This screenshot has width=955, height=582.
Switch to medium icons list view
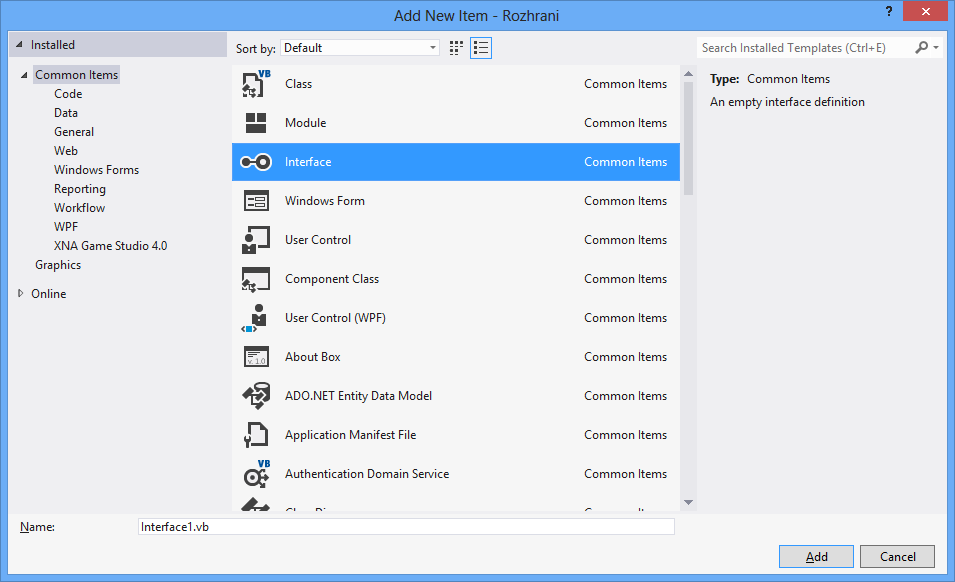(481, 48)
